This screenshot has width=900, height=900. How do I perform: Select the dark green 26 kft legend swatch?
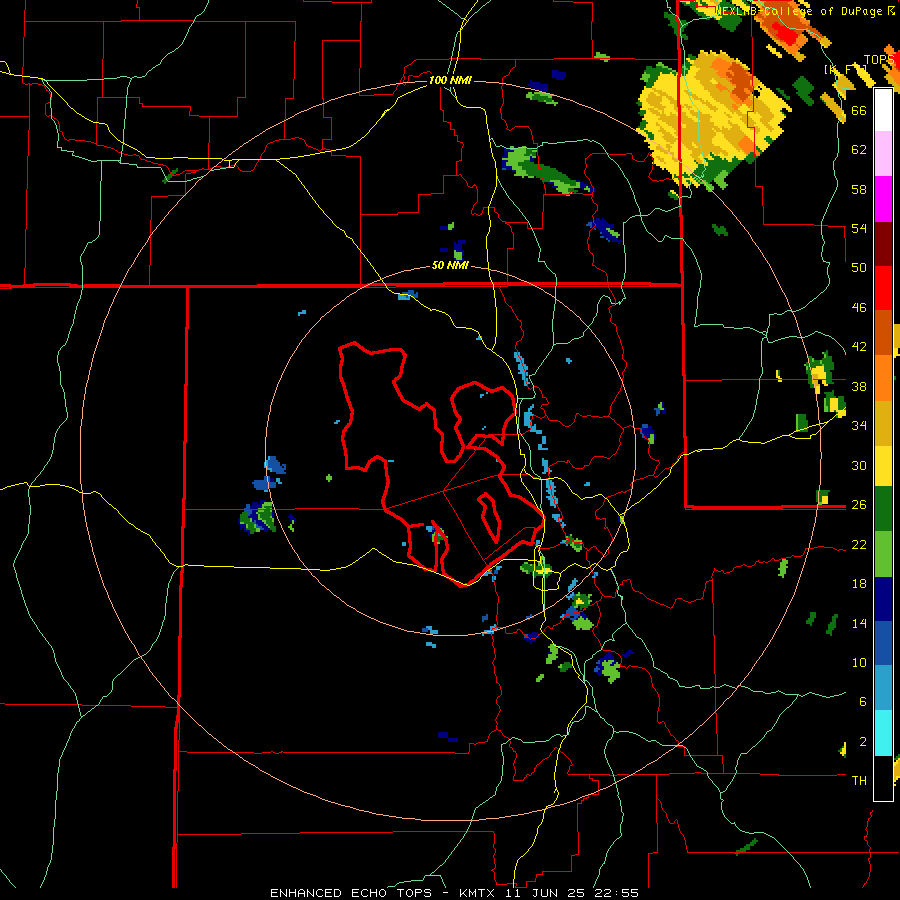883,509
